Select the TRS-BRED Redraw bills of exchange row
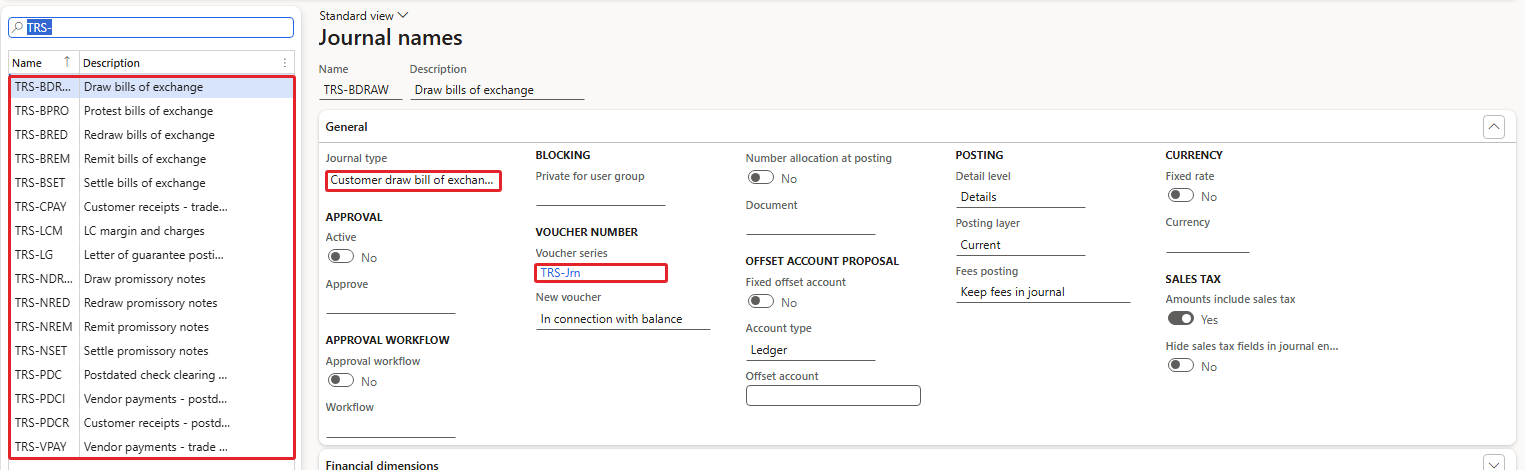This screenshot has height=470, width=1525. pos(152,135)
